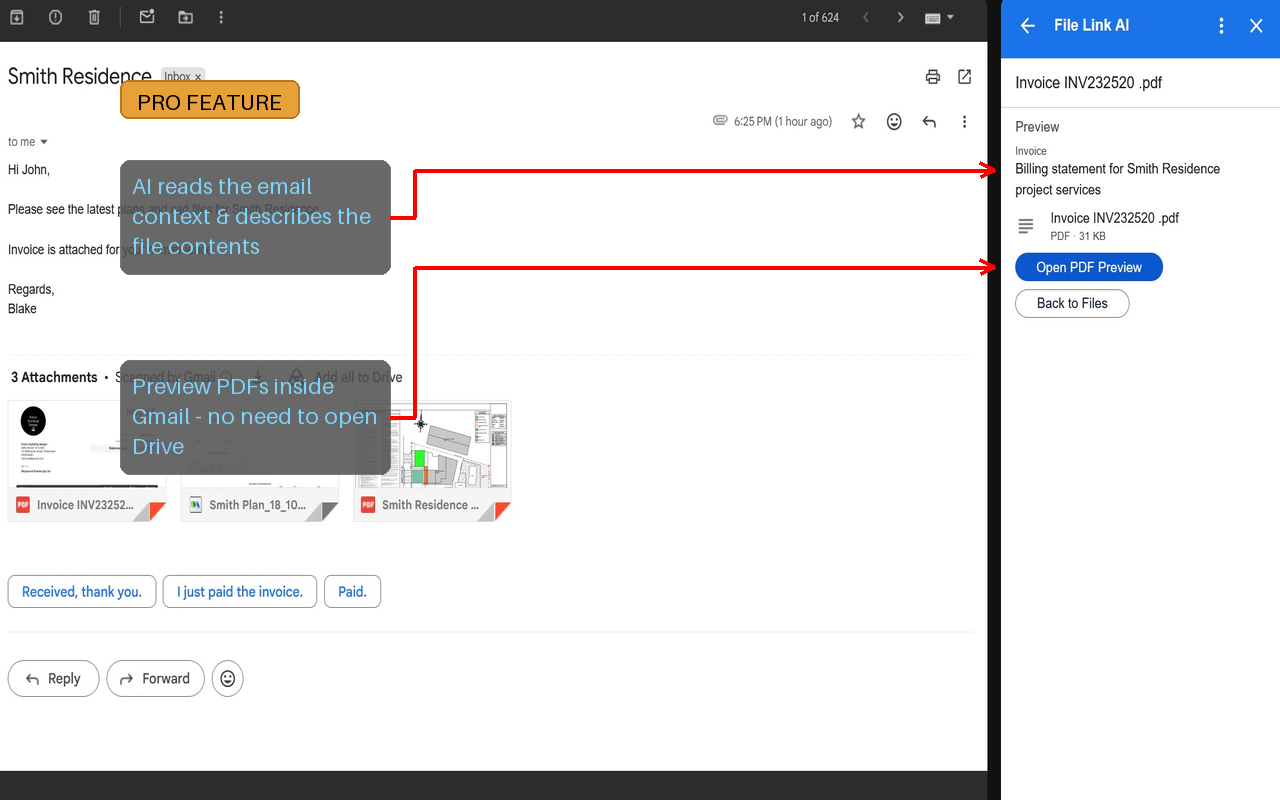1280x800 pixels.
Task: Click the "Billing statement for Smith Residence" description
Action: pos(1118,179)
